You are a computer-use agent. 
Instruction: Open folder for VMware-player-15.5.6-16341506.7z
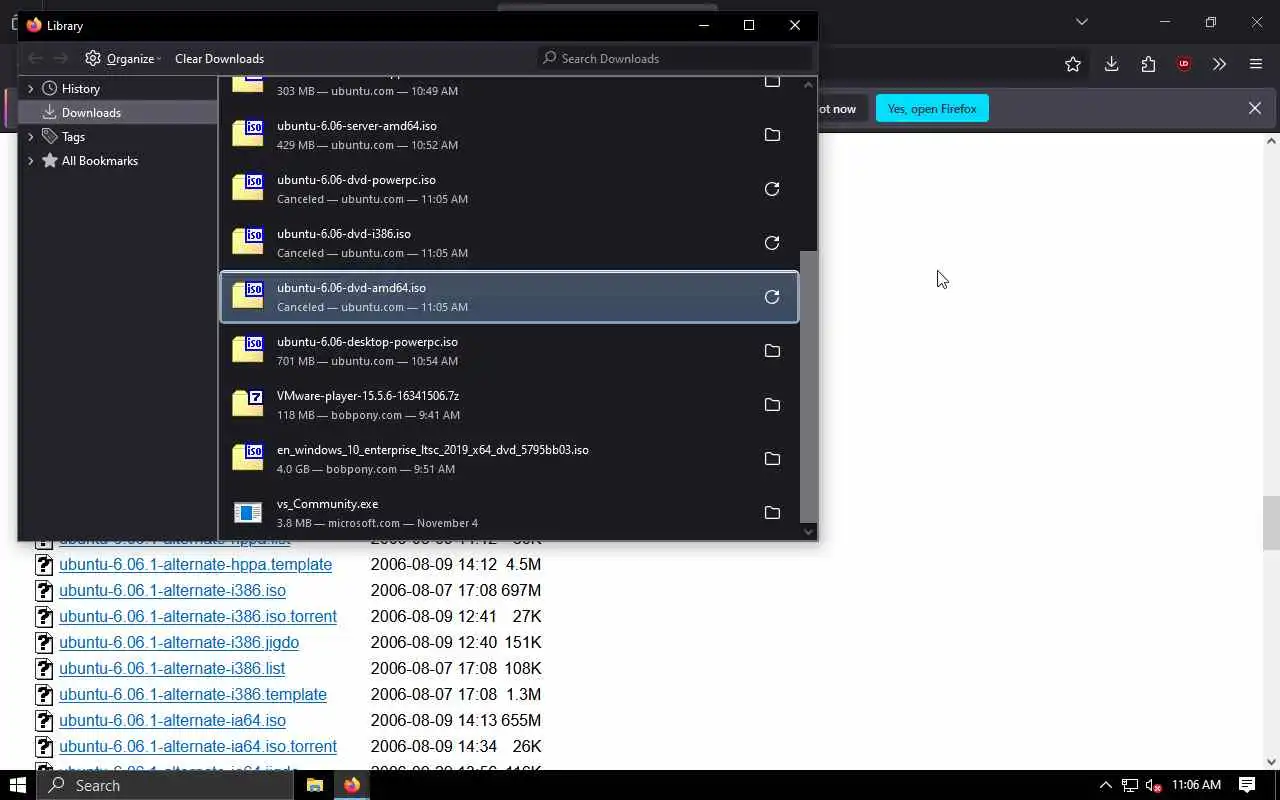coord(772,405)
